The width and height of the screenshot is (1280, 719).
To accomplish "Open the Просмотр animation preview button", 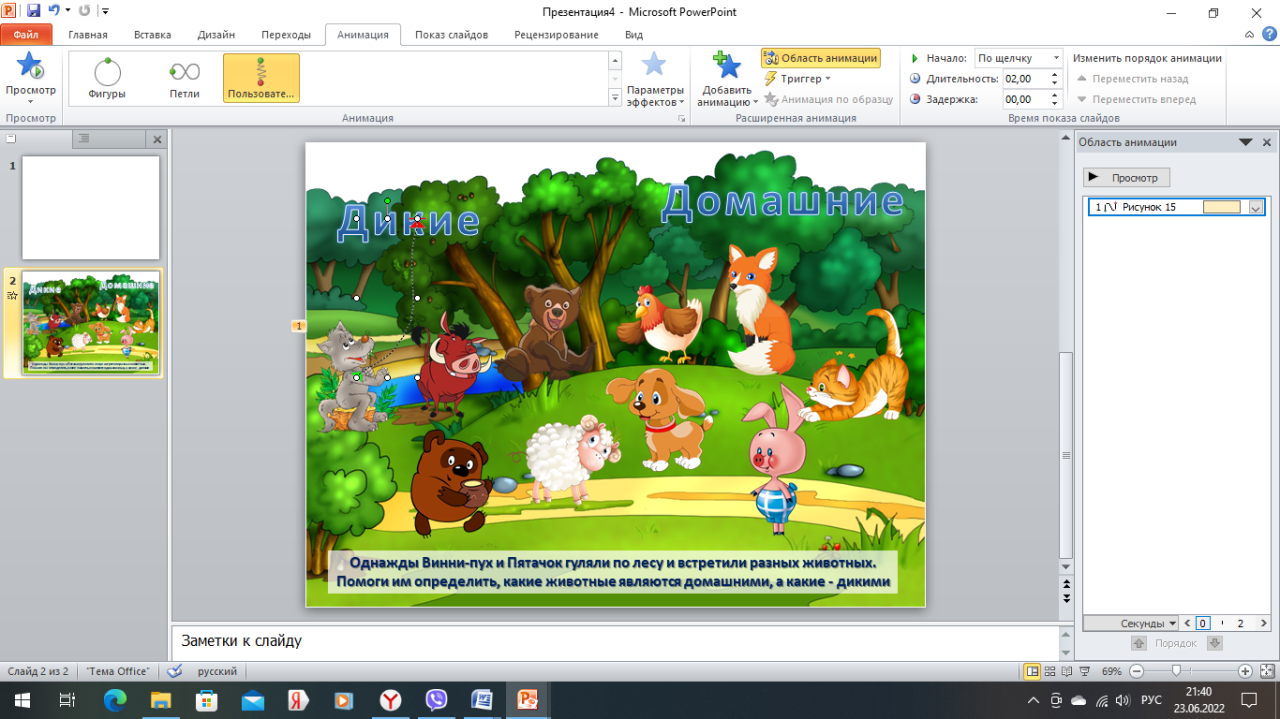I will (31, 79).
